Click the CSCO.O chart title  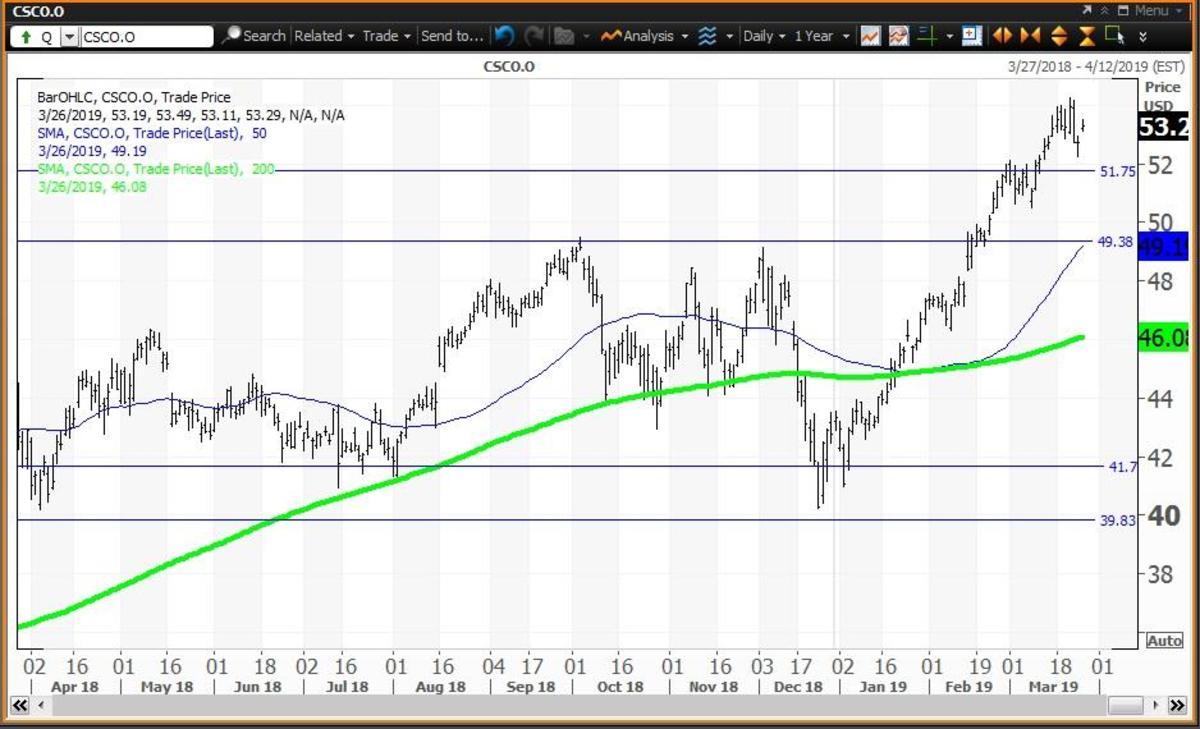tap(508, 66)
